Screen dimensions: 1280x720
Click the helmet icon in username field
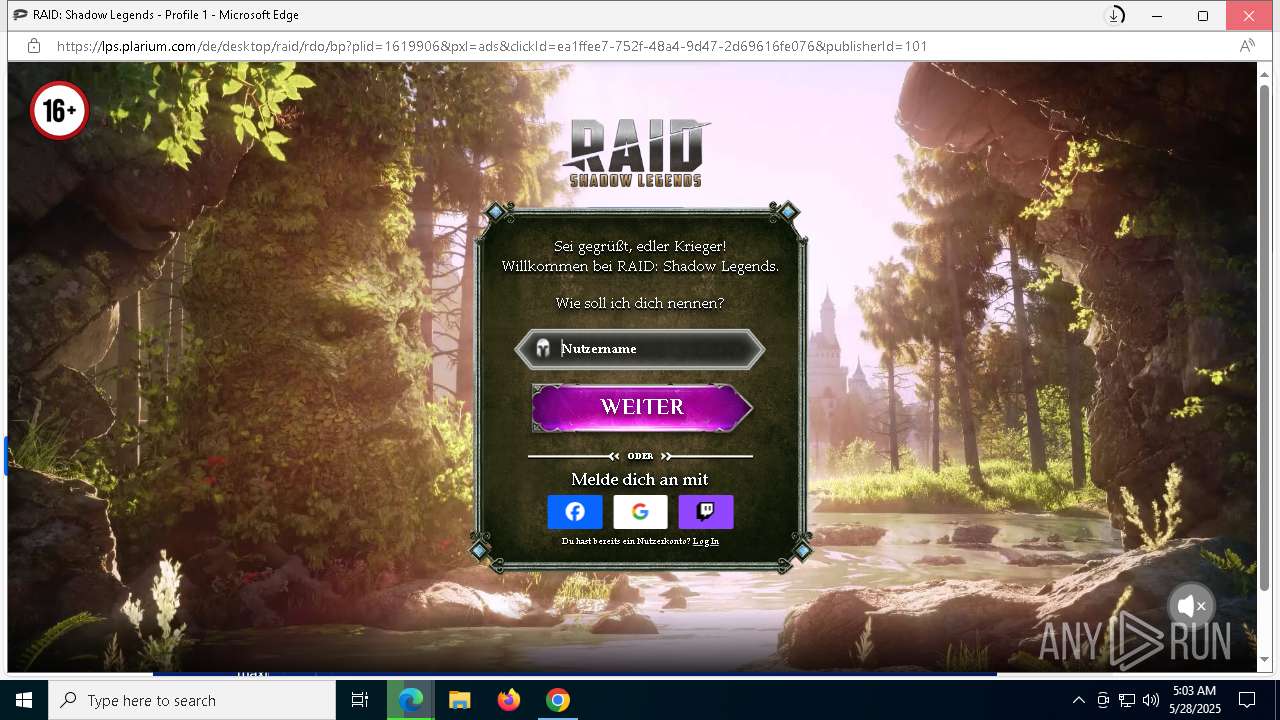543,348
